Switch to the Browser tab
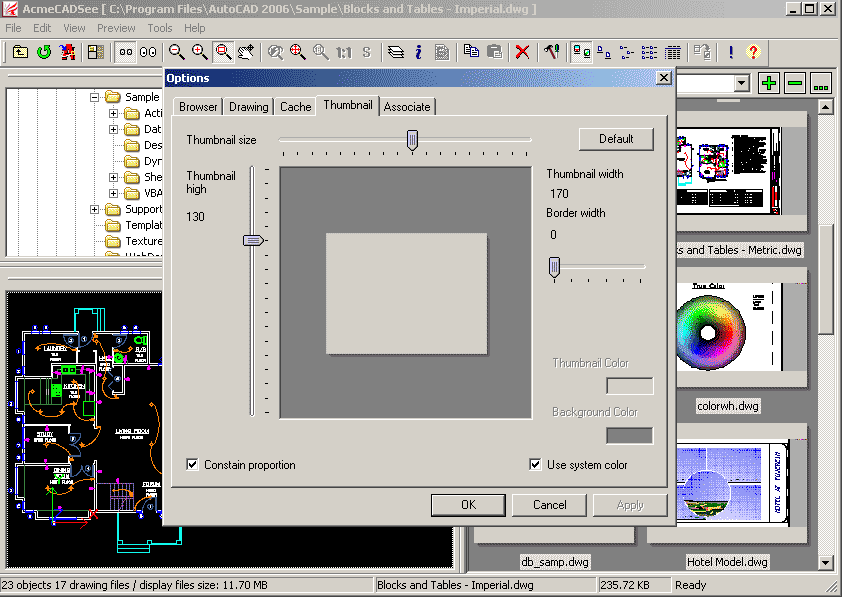This screenshot has height=597, width=842. pyautogui.click(x=198, y=107)
